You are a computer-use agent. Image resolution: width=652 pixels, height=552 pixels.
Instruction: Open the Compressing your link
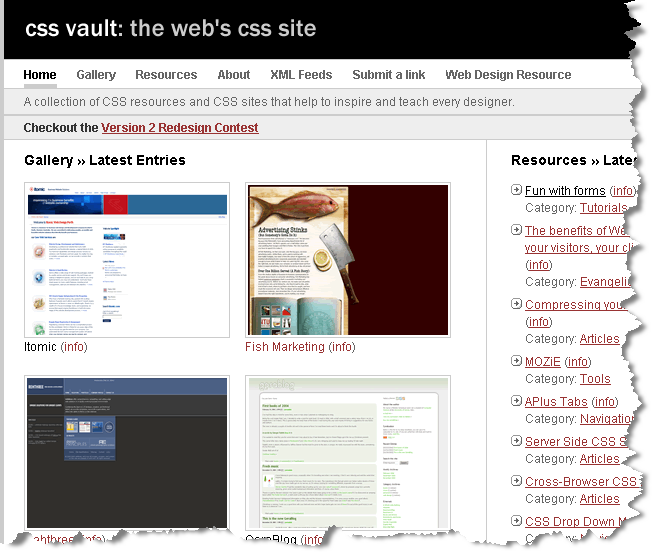[x=575, y=305]
